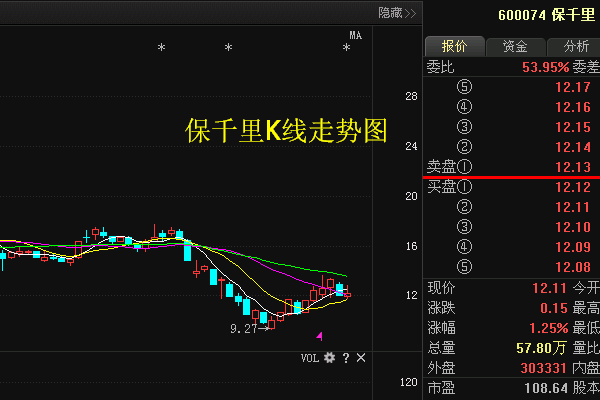
Task: Click the 现价 value 12.11
Action: tap(549, 288)
